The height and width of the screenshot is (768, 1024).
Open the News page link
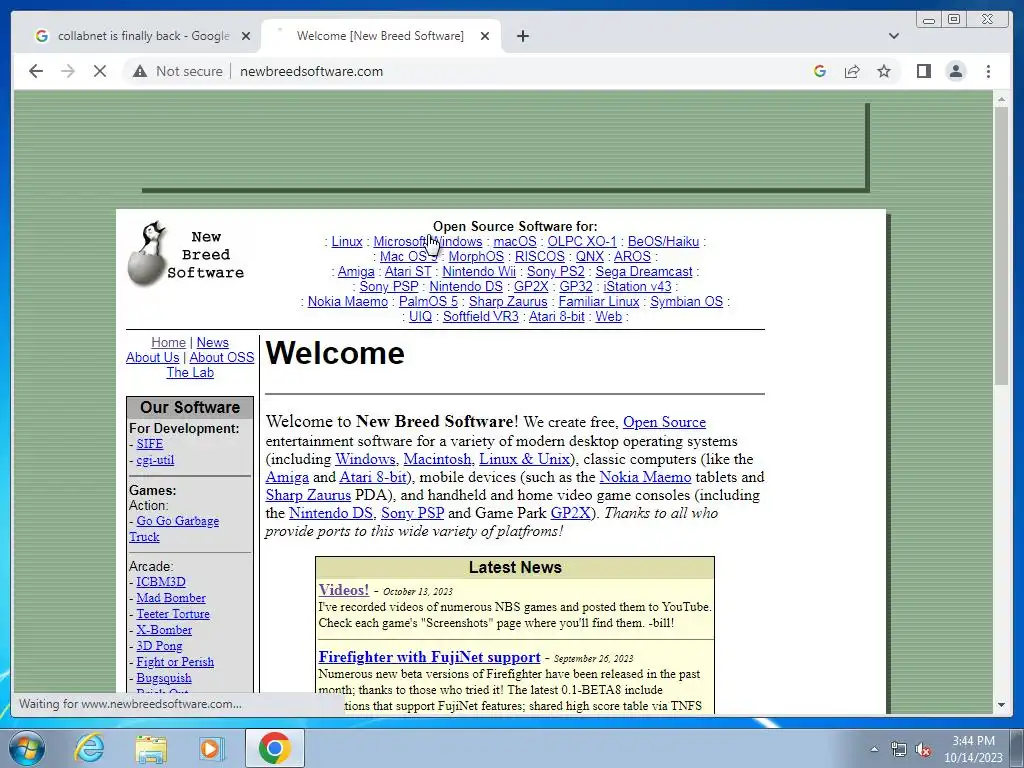coord(212,342)
